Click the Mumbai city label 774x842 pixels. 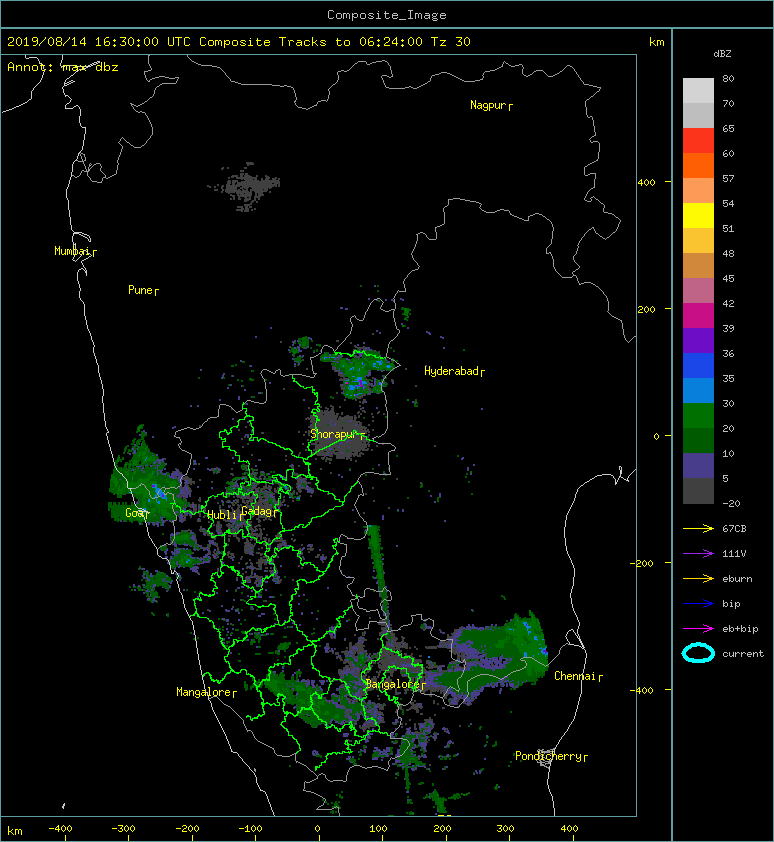point(72,251)
